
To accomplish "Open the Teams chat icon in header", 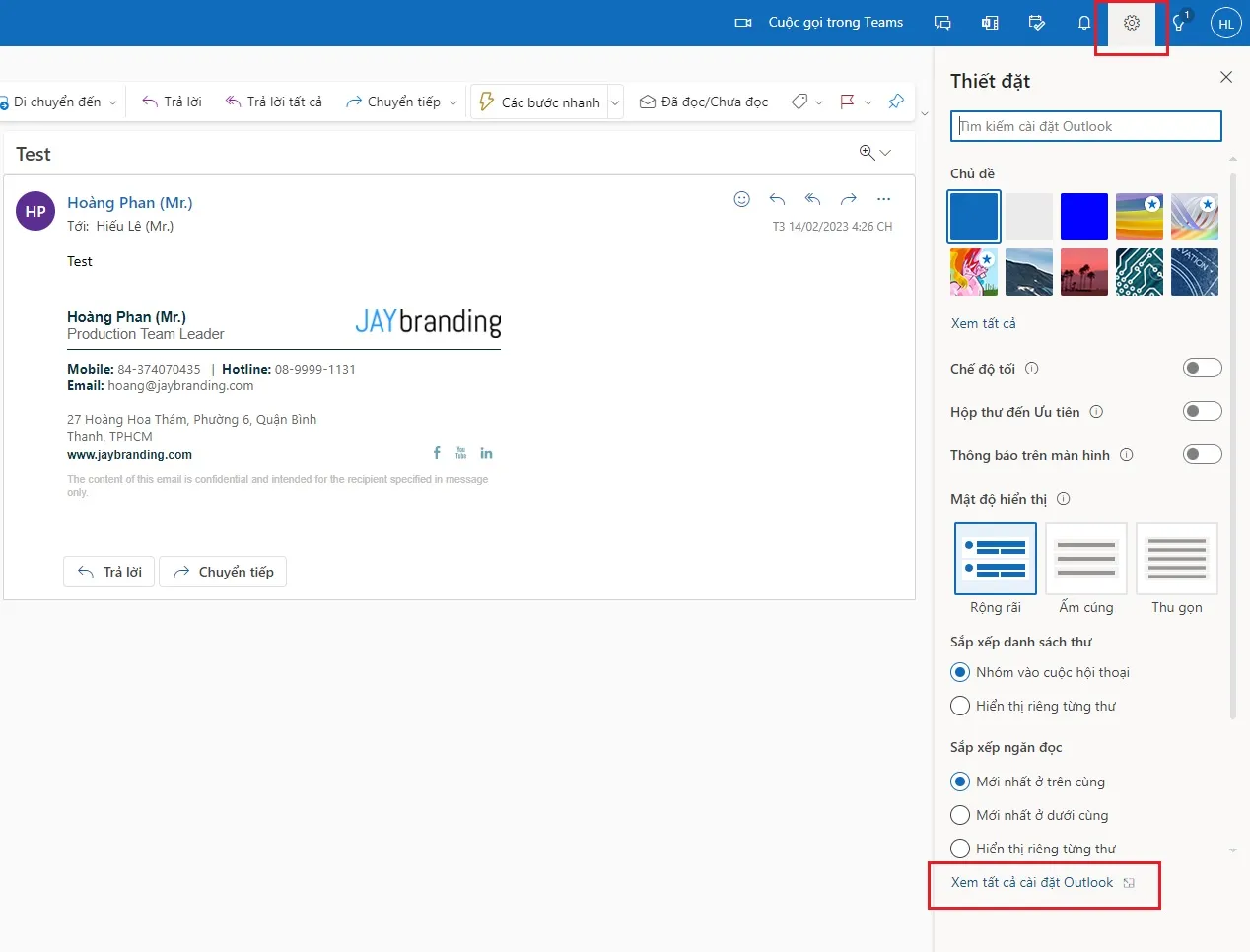I will (x=942, y=23).
